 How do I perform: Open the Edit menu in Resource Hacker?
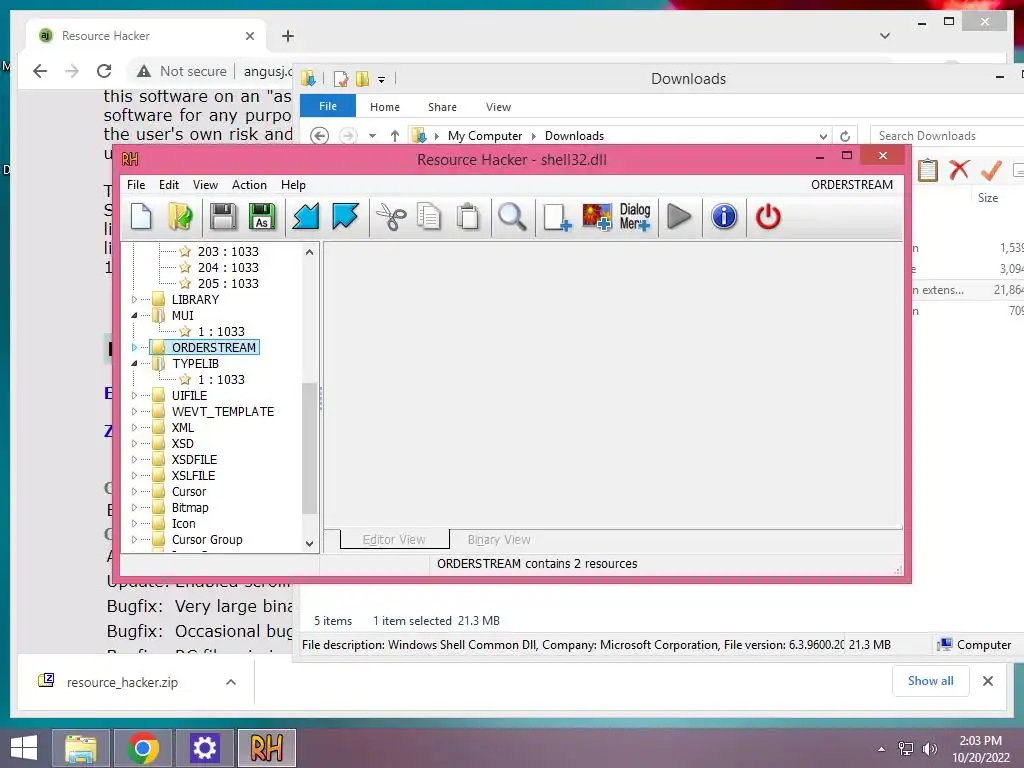click(x=168, y=185)
